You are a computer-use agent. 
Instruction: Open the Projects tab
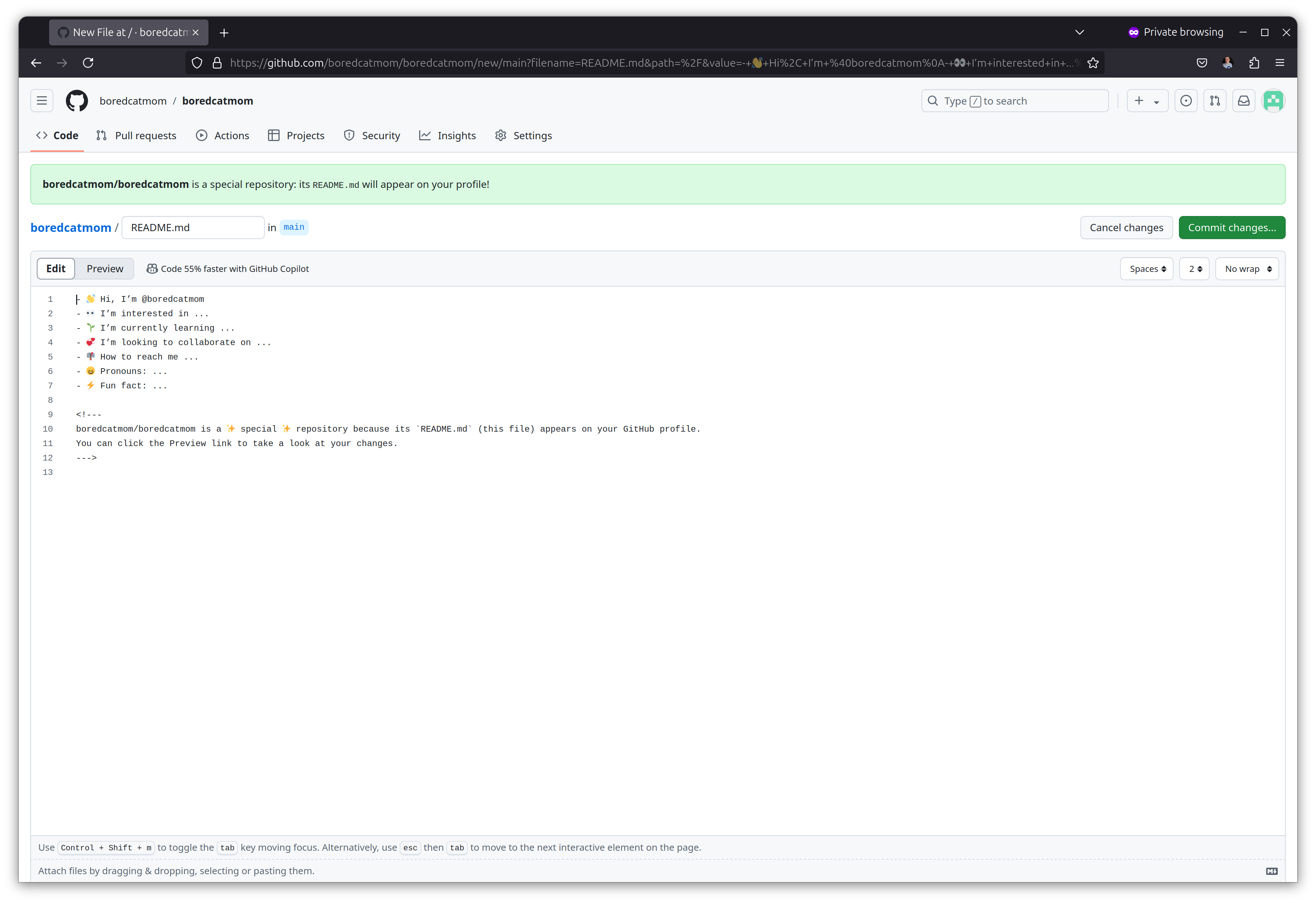click(297, 135)
